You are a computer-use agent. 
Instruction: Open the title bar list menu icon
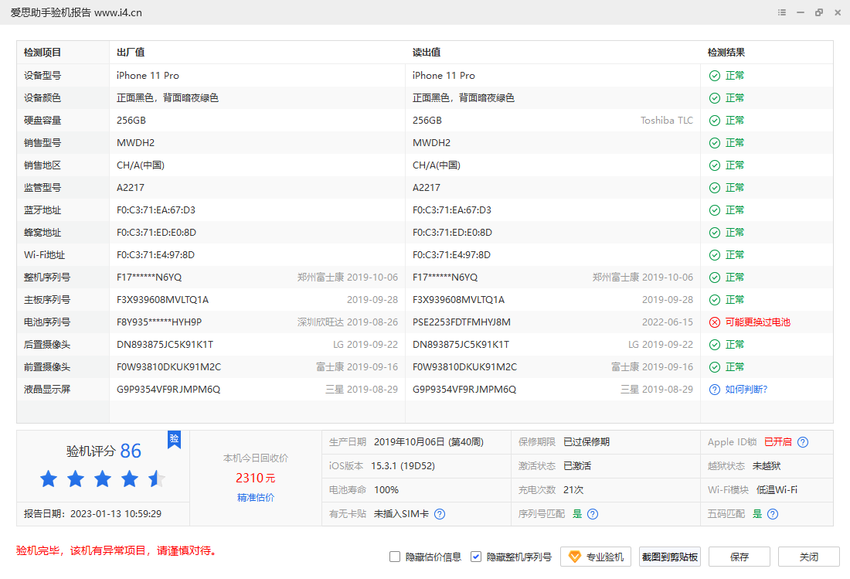[782, 12]
